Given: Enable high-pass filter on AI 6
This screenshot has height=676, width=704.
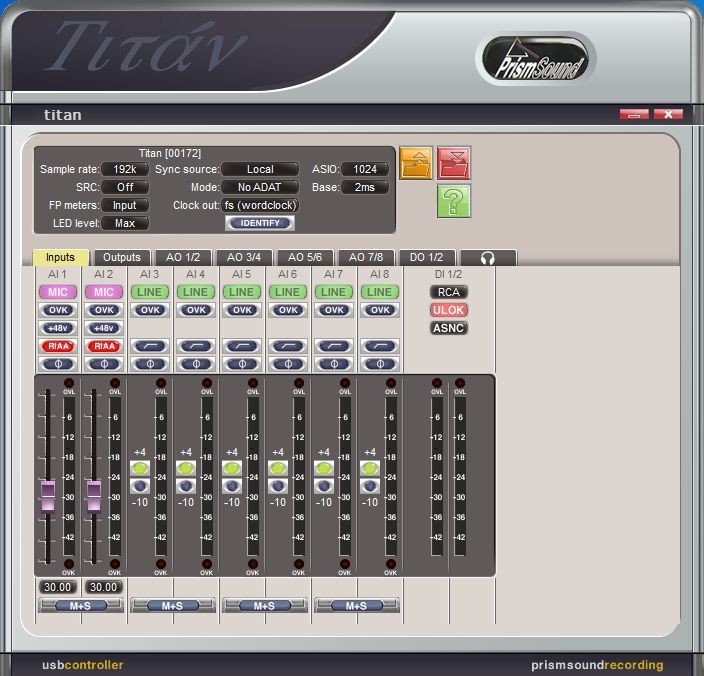Looking at the screenshot, I should [288, 346].
